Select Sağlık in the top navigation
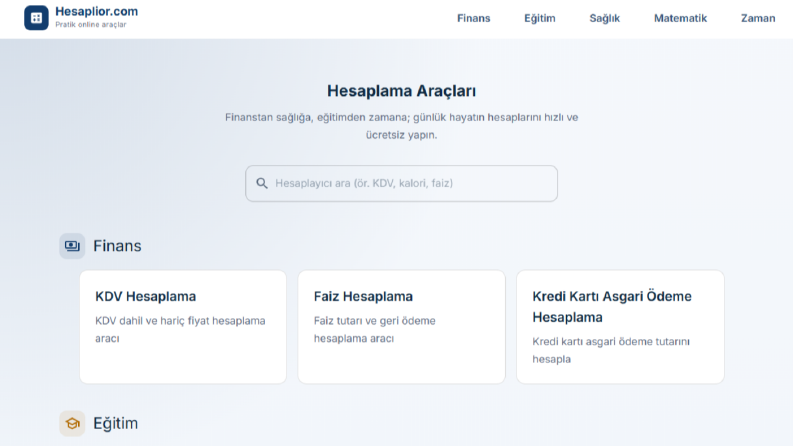The image size is (793, 446). 604,18
